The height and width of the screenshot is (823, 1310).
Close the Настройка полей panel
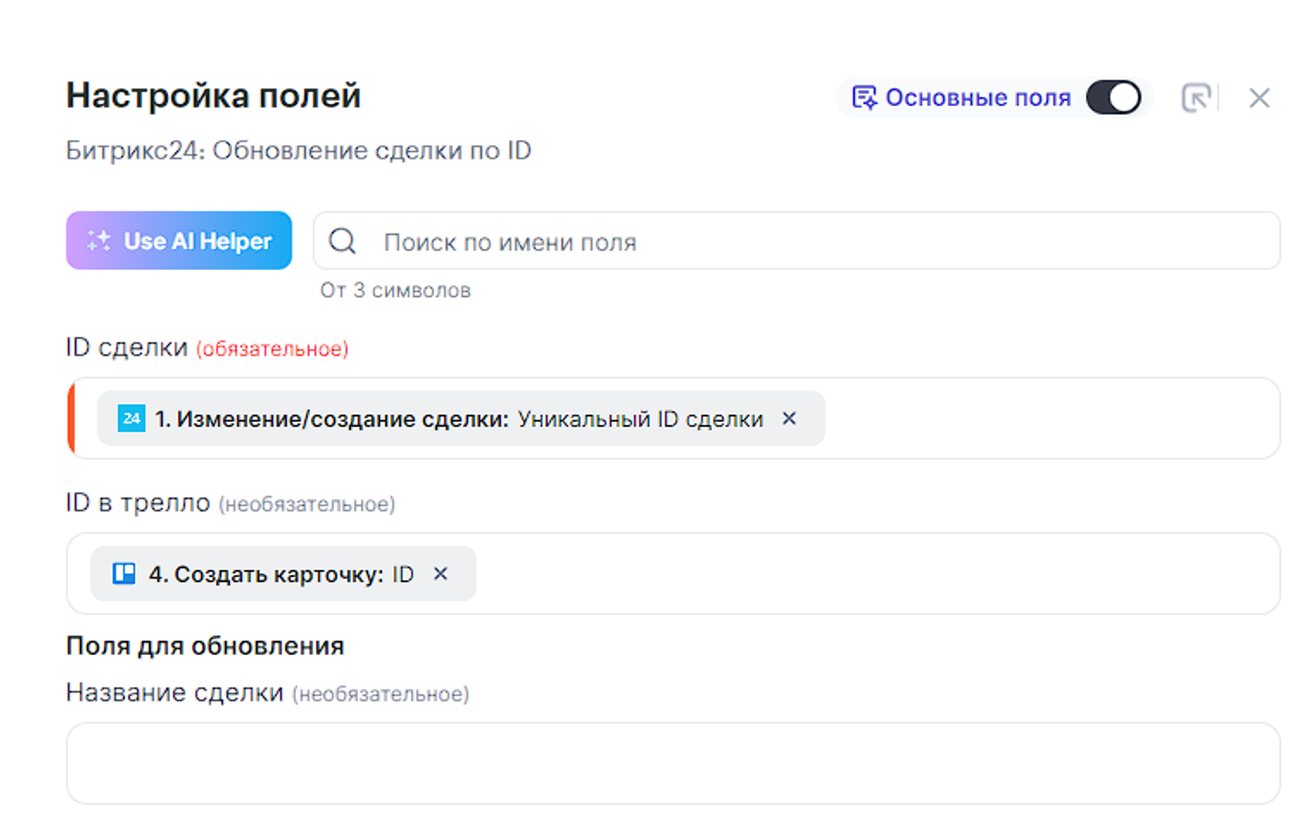point(1259,98)
